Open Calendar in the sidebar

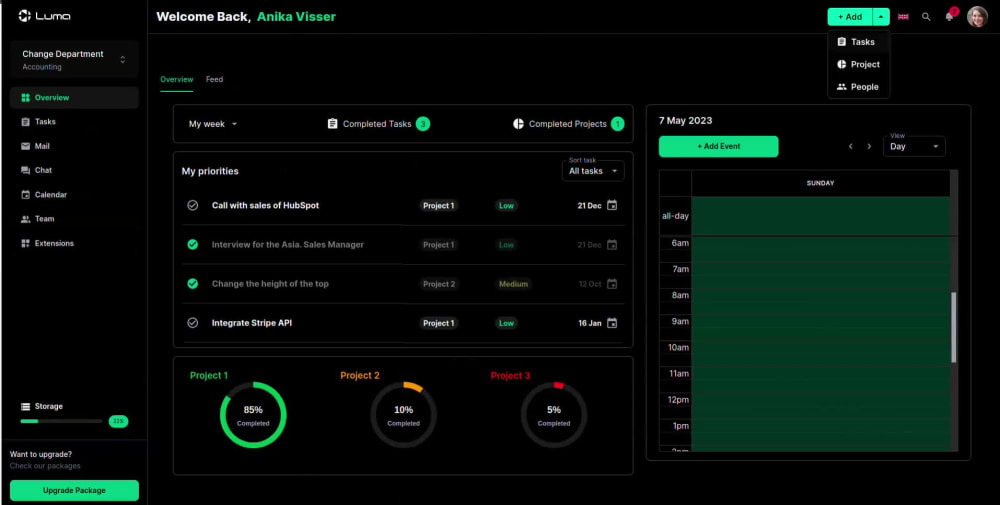74,194
